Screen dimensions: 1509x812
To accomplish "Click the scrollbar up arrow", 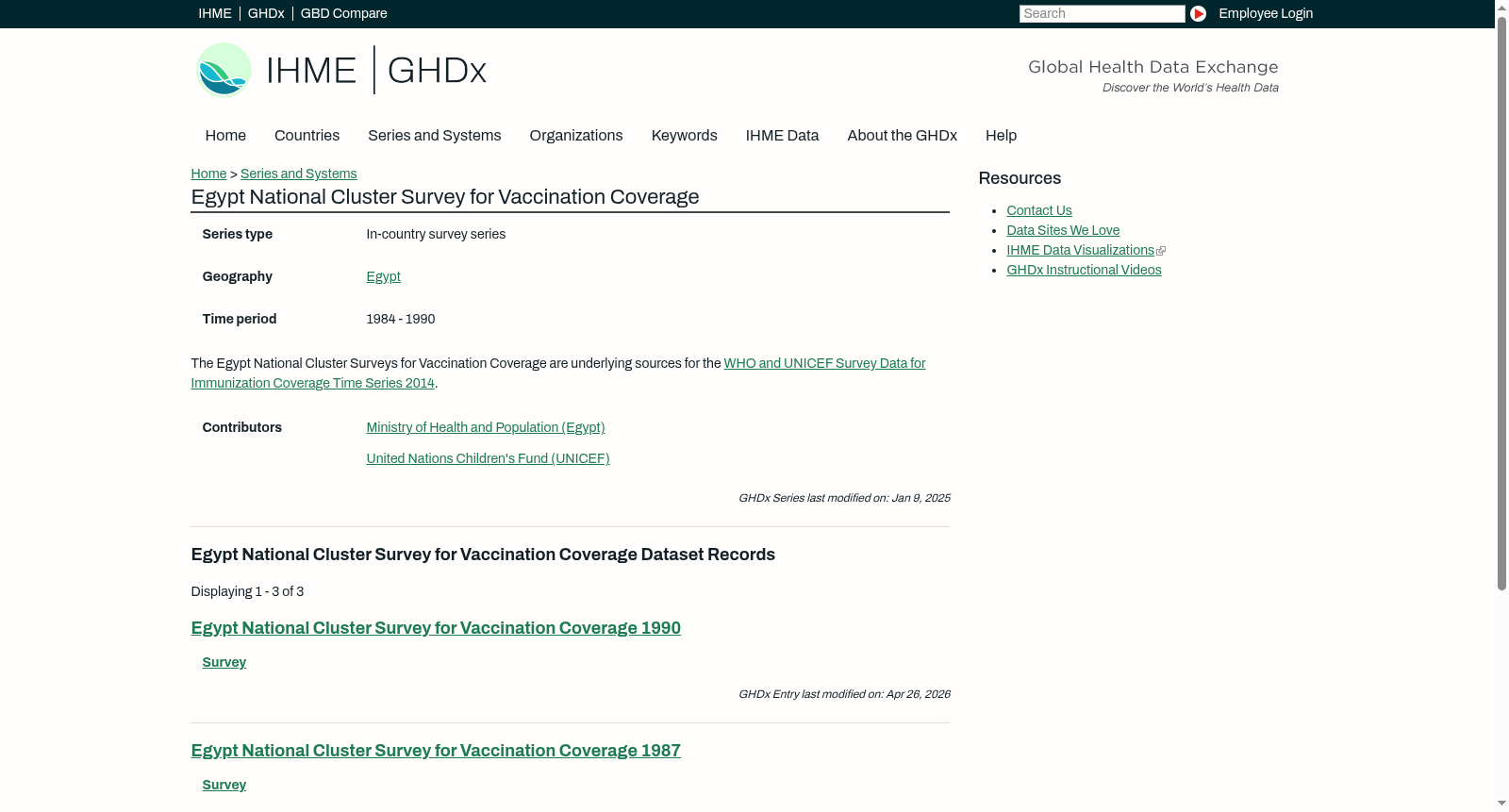I will 1501,8.
